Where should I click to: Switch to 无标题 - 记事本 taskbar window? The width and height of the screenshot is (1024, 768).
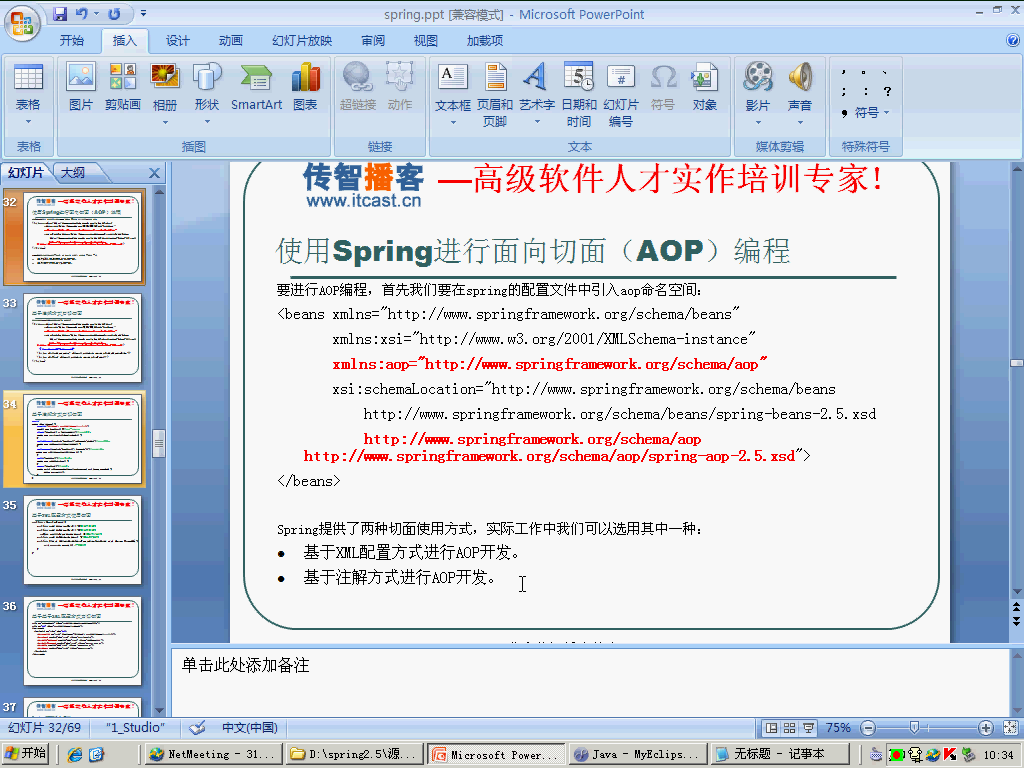click(x=780, y=754)
